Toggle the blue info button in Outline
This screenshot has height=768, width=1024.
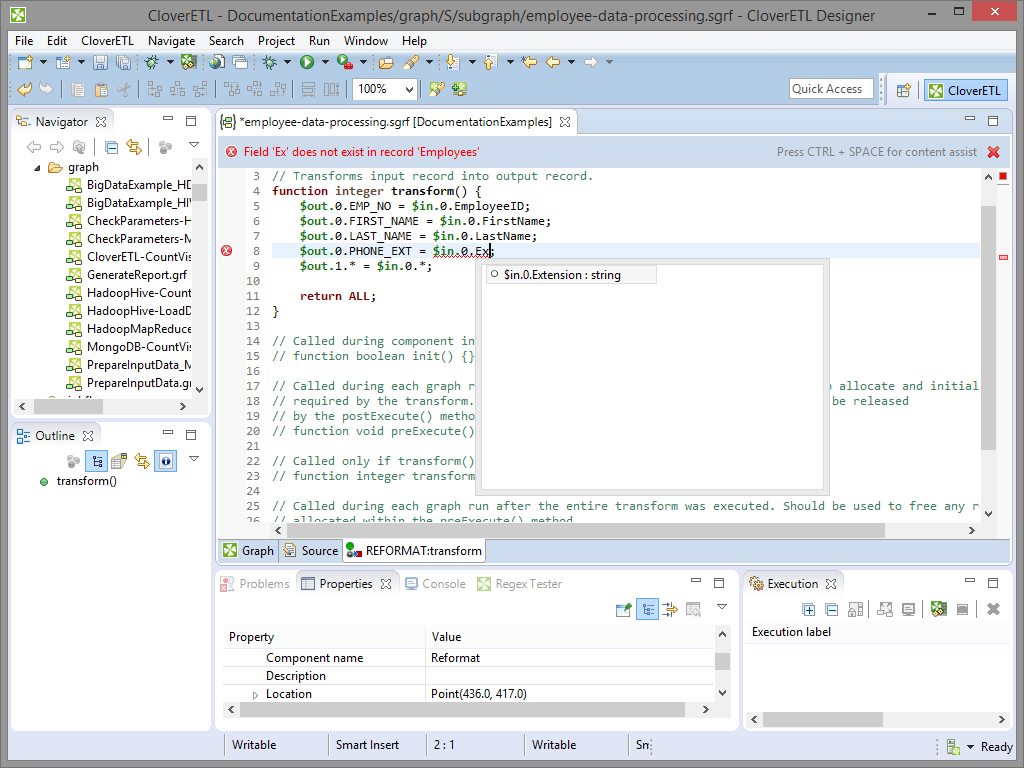pyautogui.click(x=166, y=461)
